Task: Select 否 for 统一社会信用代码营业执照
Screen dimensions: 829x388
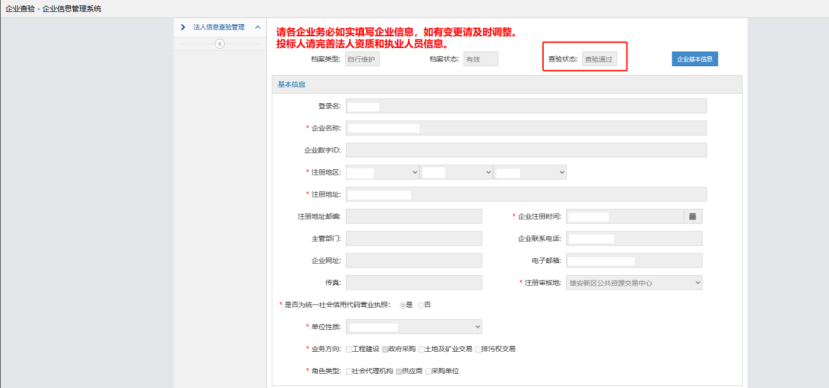Action: coord(421,305)
